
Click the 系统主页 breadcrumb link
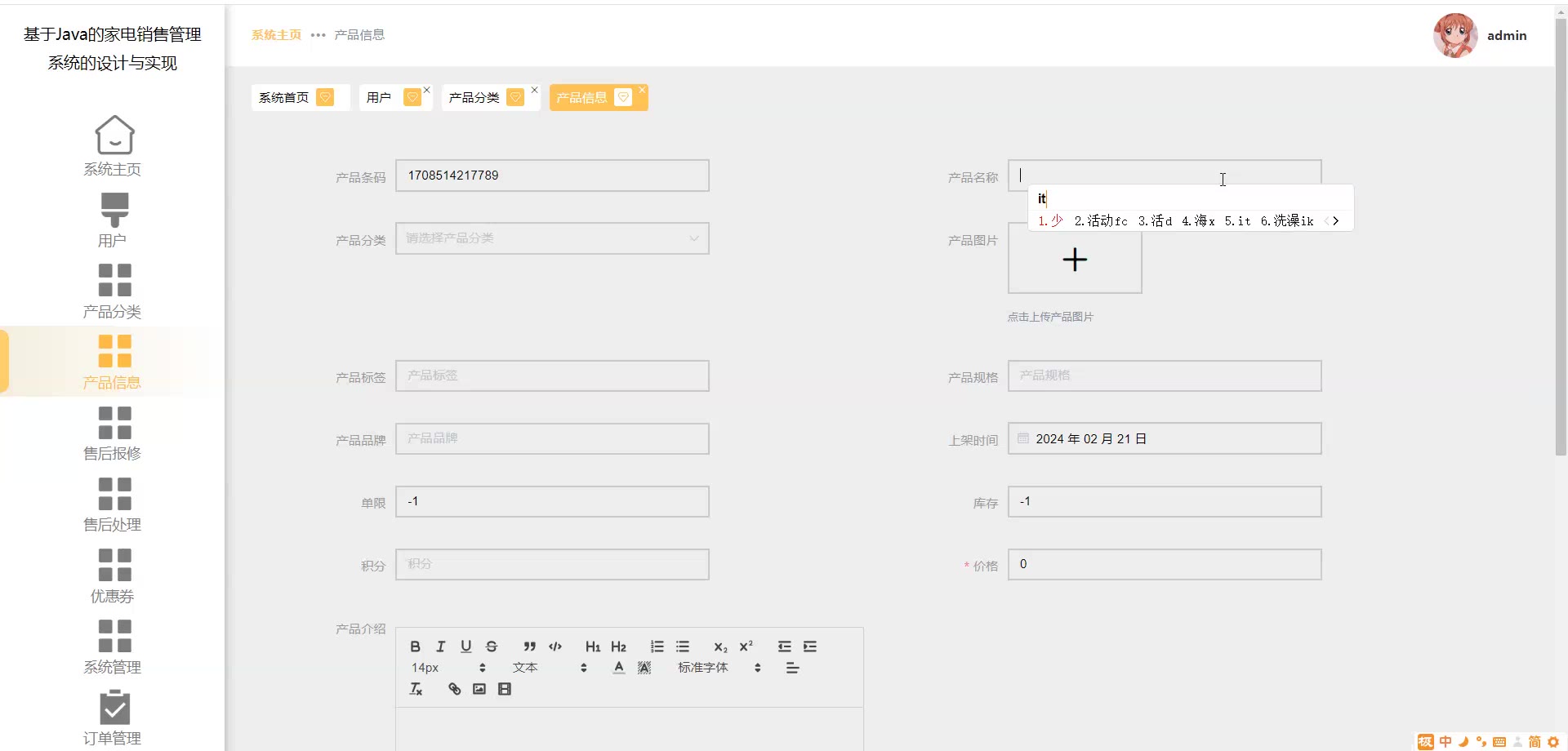(x=276, y=35)
